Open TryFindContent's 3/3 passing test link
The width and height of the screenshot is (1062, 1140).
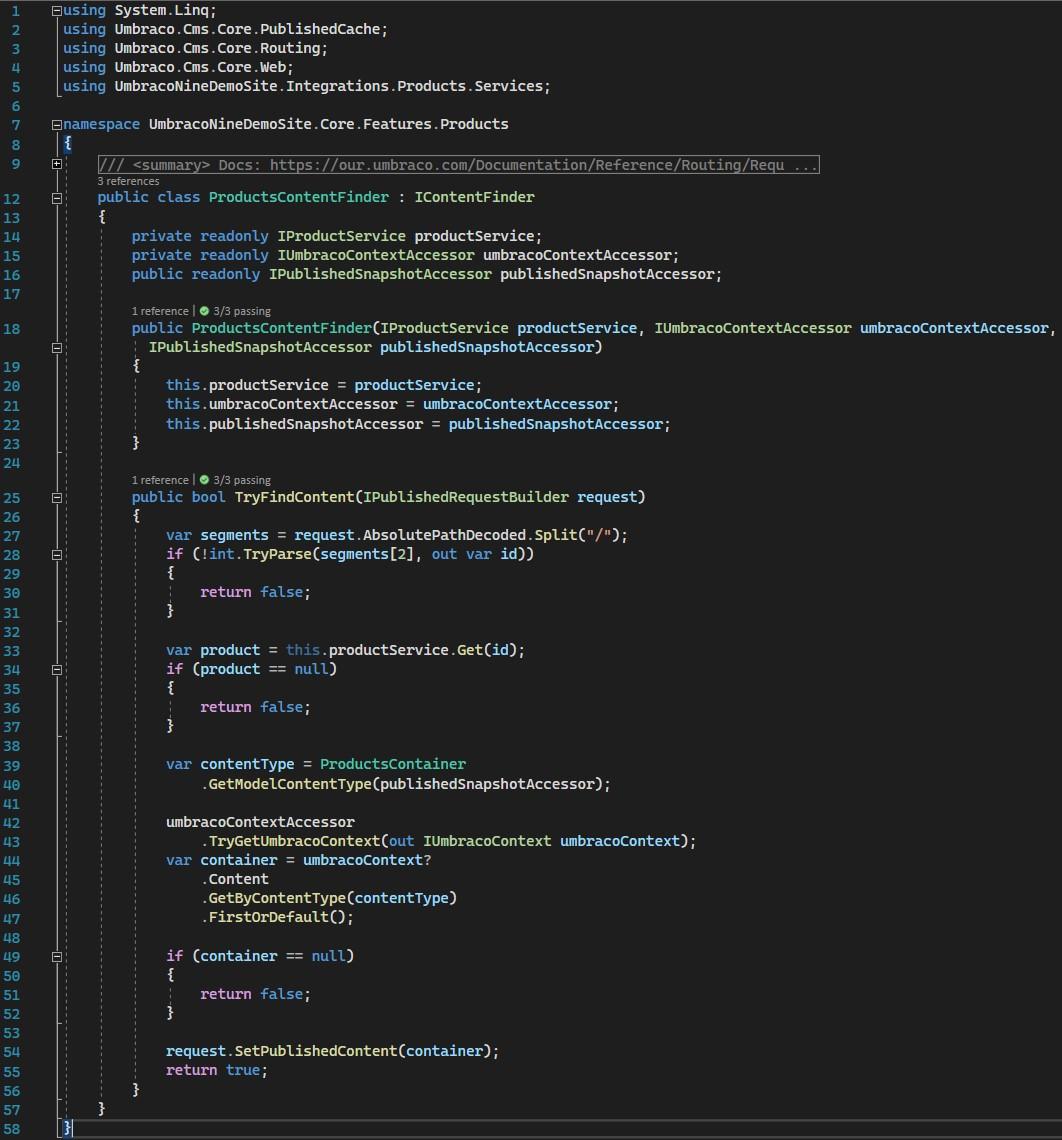(x=242, y=481)
